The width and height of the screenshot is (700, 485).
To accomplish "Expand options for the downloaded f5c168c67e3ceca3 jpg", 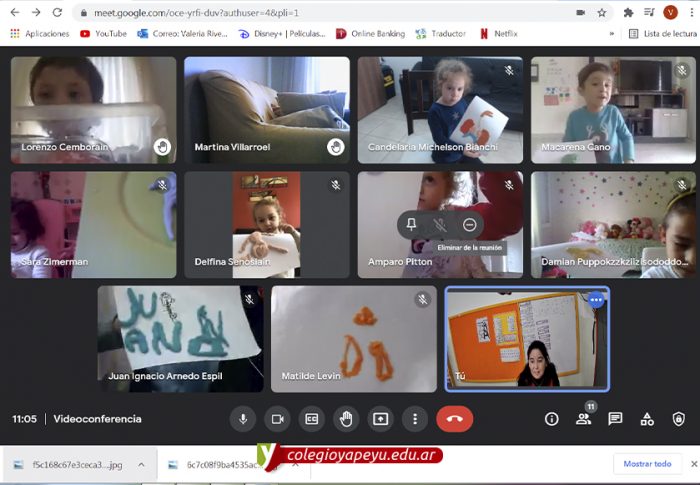I will pos(141,464).
